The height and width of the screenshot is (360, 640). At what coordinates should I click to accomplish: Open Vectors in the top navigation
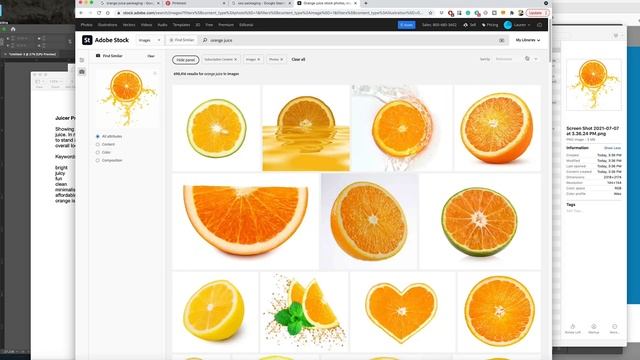pos(129,25)
